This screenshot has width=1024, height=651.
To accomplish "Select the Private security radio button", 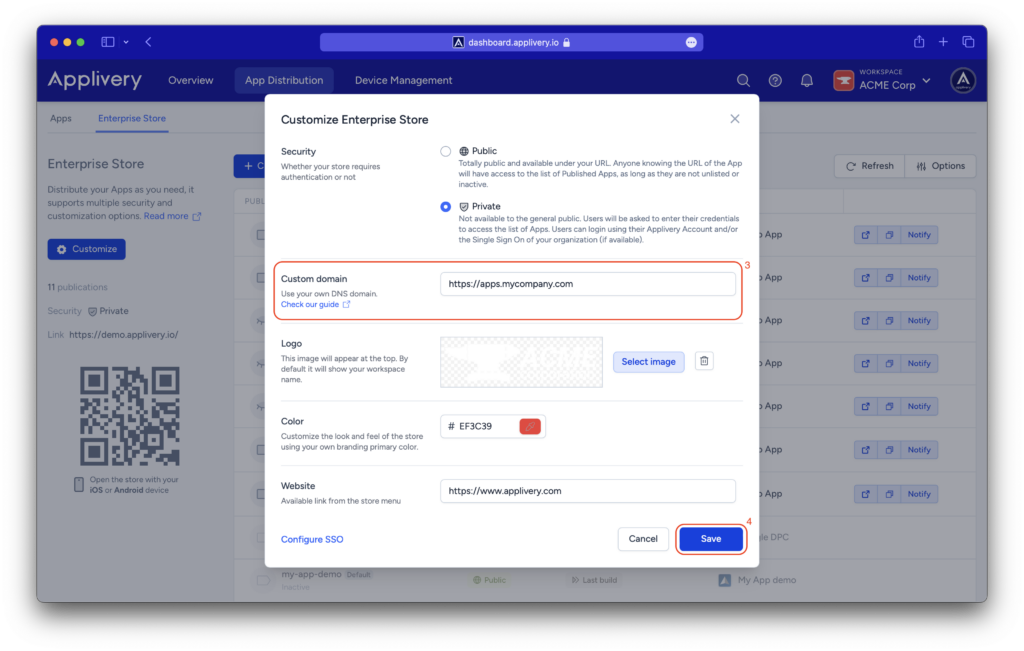I will 445,207.
